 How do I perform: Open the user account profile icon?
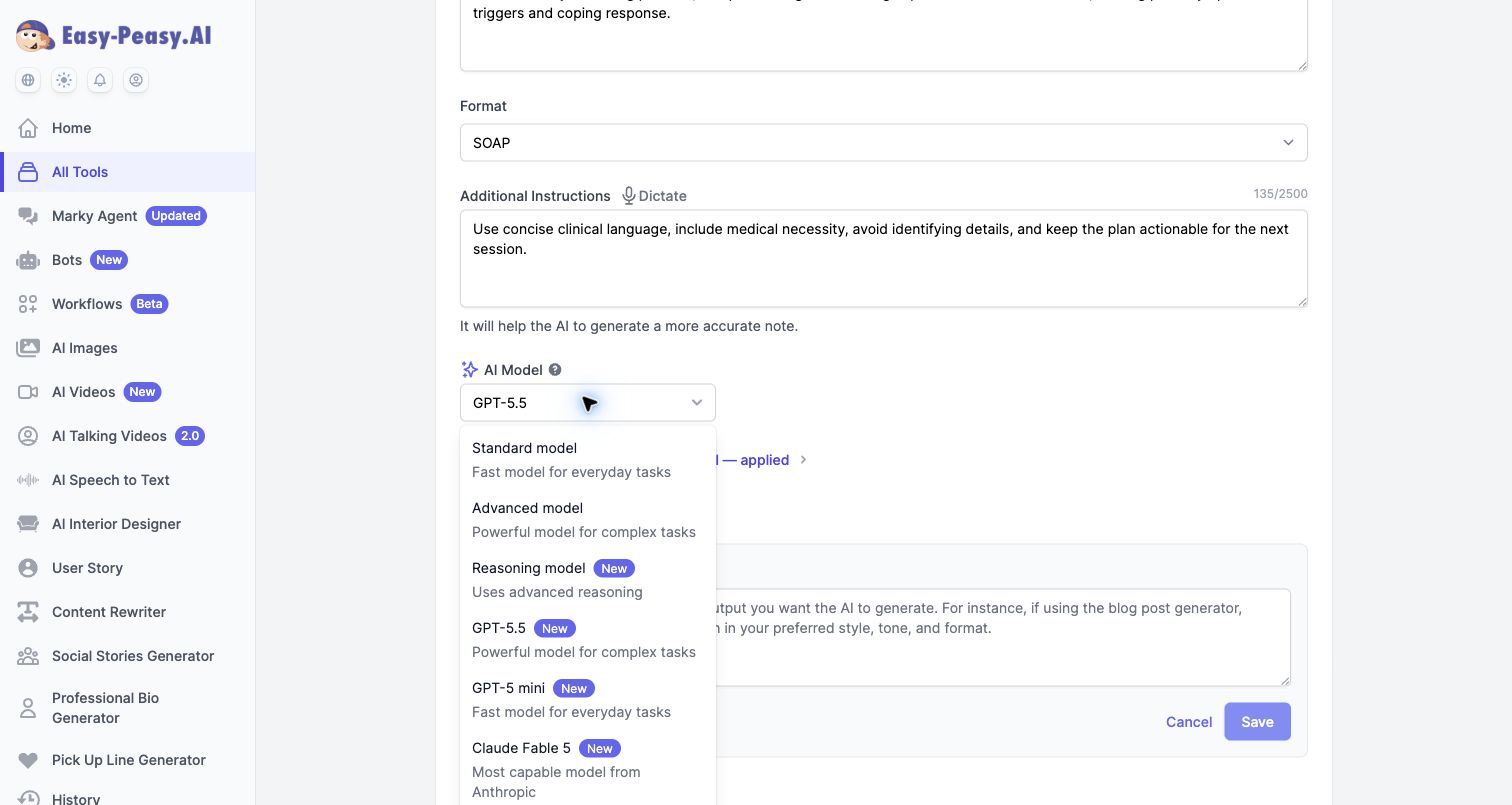tap(136, 80)
